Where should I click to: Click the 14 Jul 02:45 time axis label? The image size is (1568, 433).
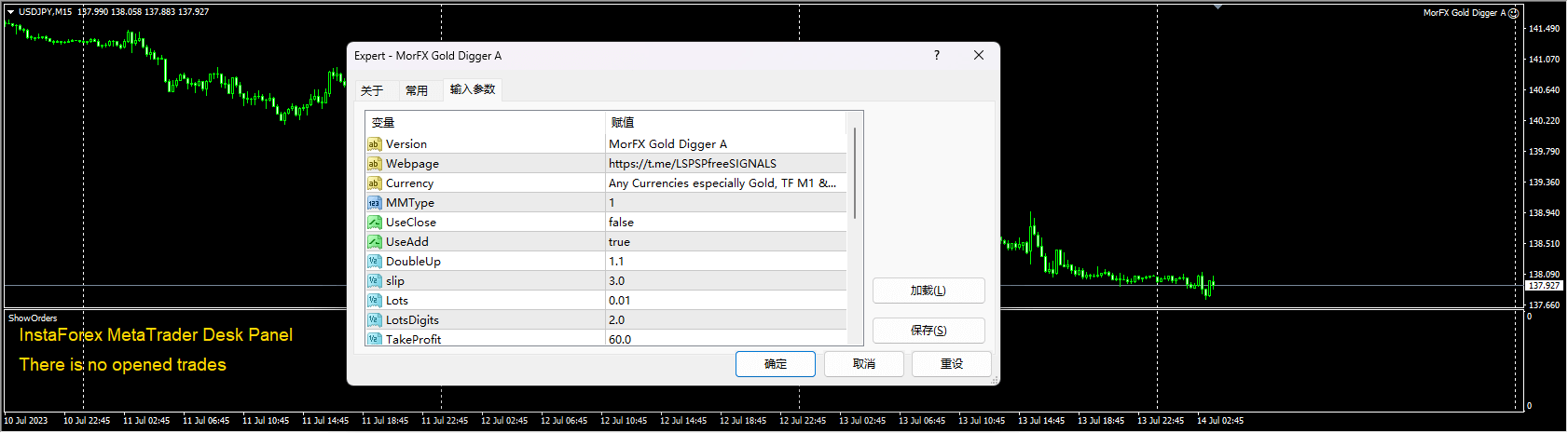1220,421
